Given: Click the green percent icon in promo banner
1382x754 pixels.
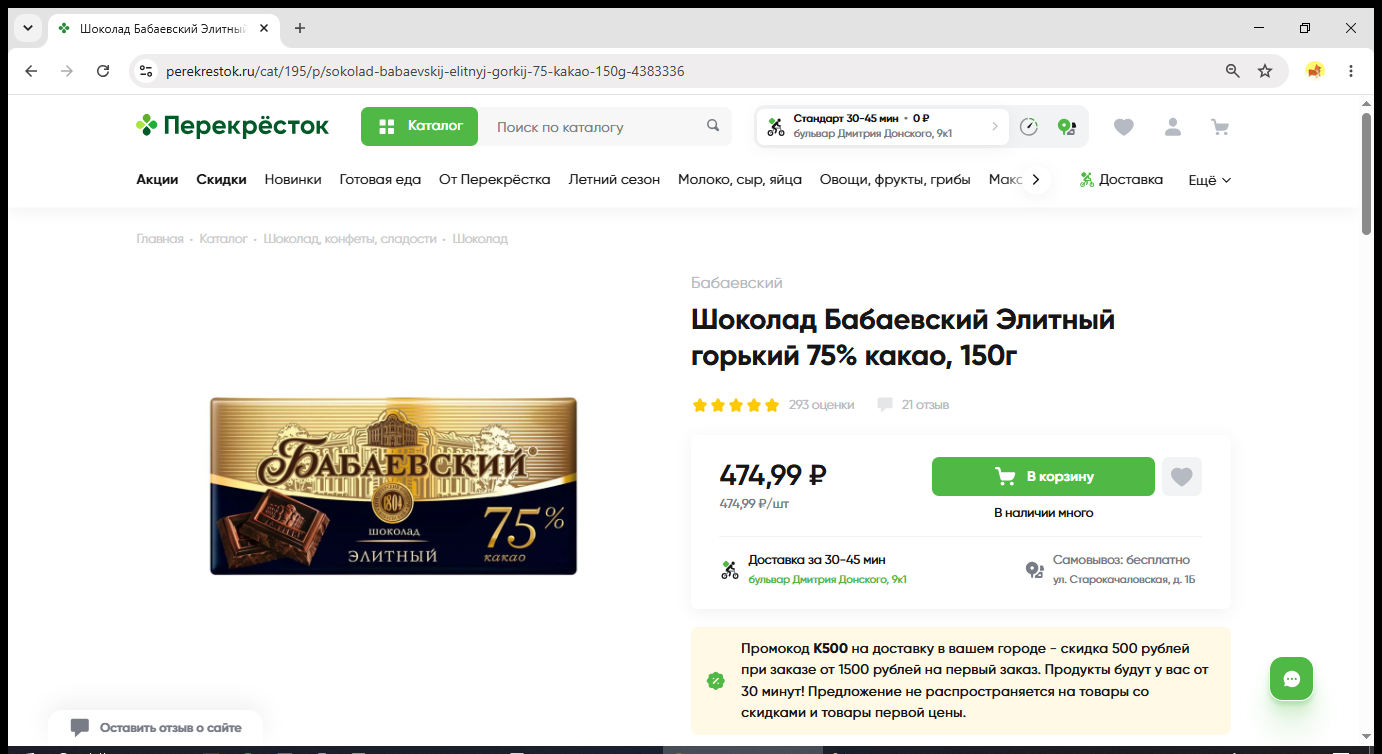Looking at the screenshot, I should click(x=716, y=681).
